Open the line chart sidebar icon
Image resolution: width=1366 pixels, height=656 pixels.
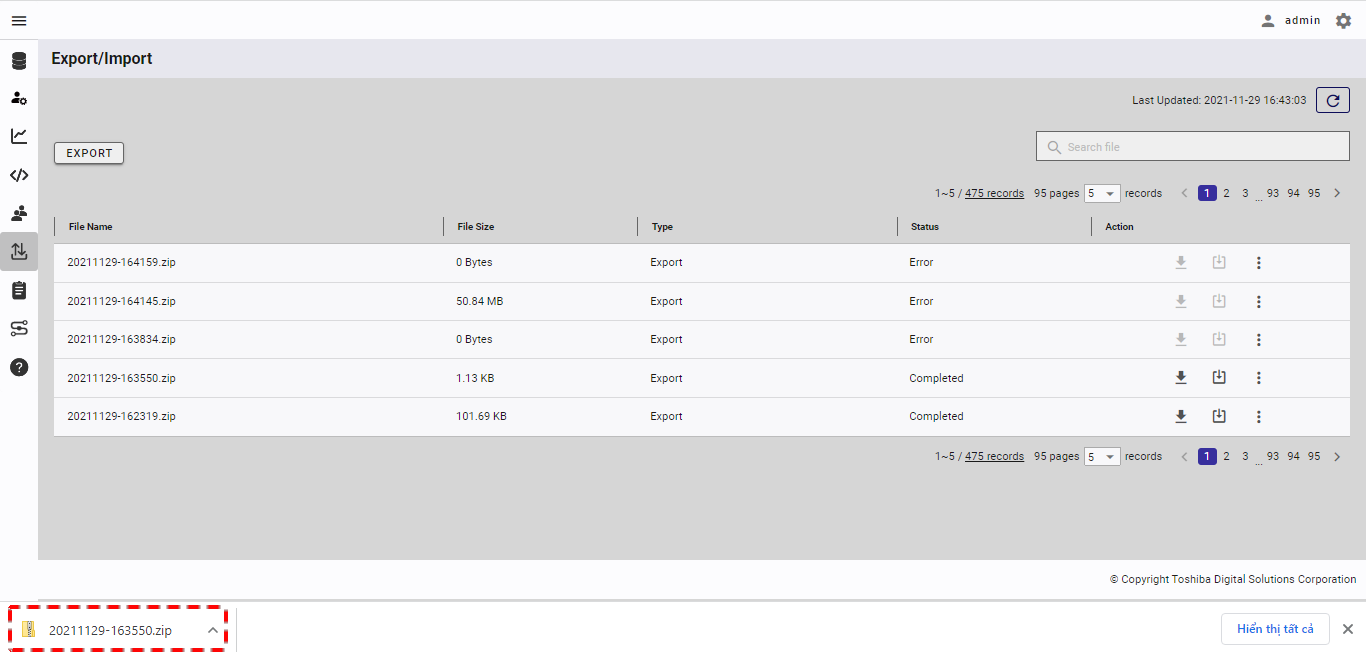click(19, 136)
